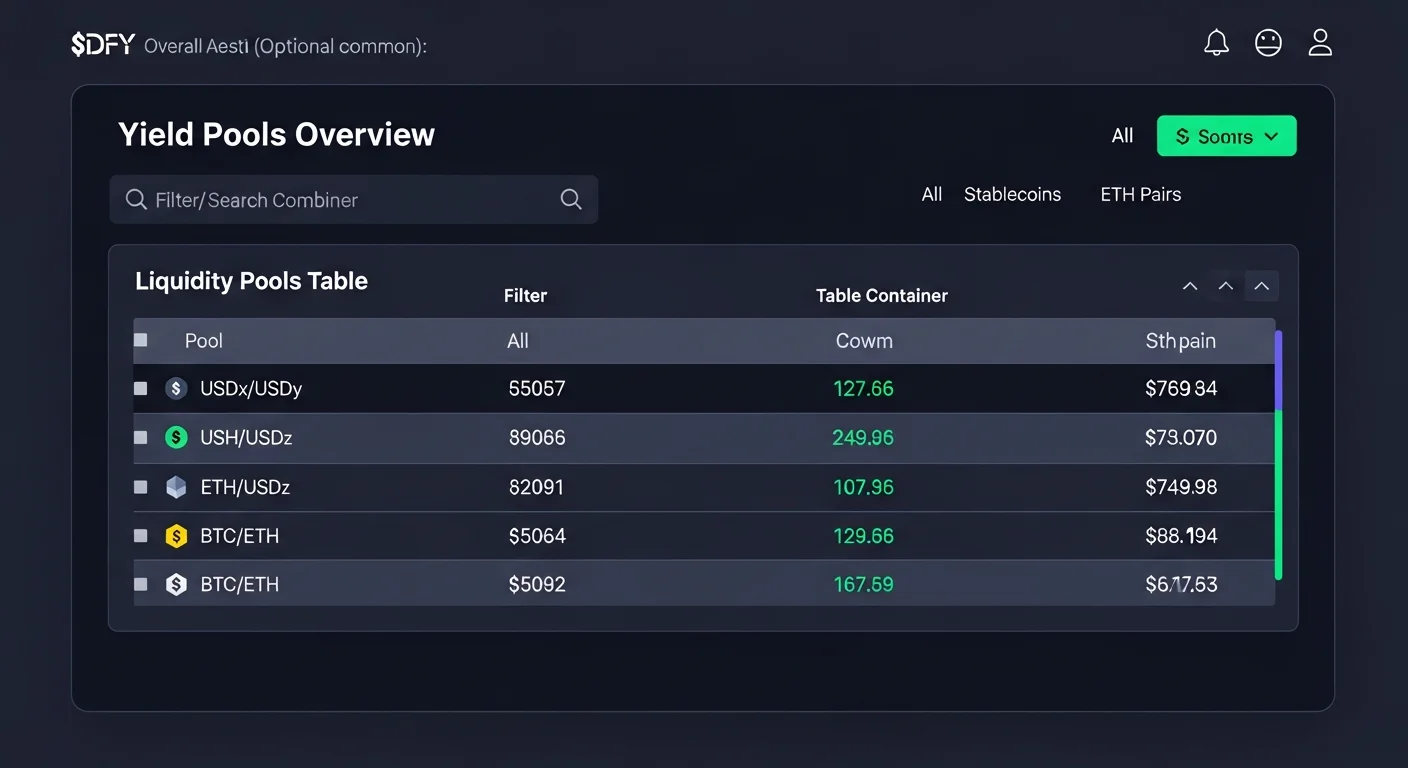The image size is (1408, 768).
Task: Click BTC/ETH in the $5064 row
Action: [x=240, y=536]
